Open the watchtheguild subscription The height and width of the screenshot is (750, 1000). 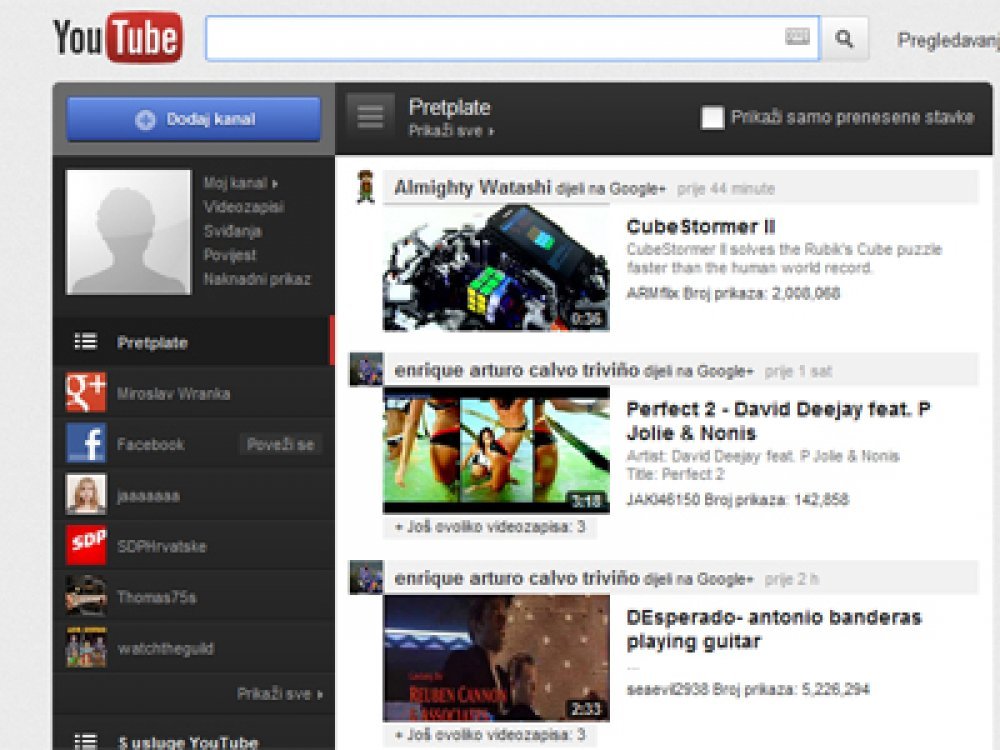click(193, 649)
